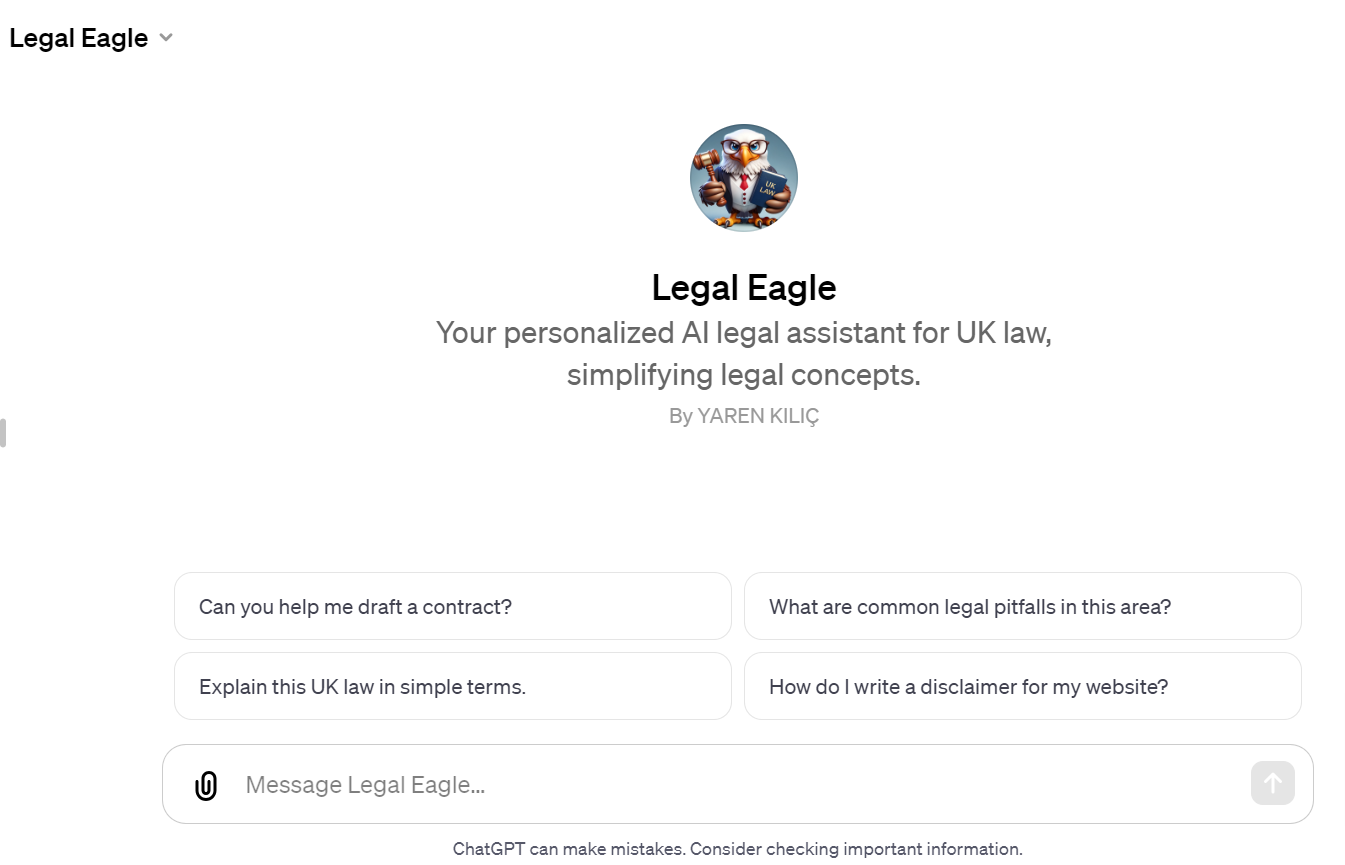
Task: Select the common legal pitfalls suggestion
Action: (x=1022, y=606)
